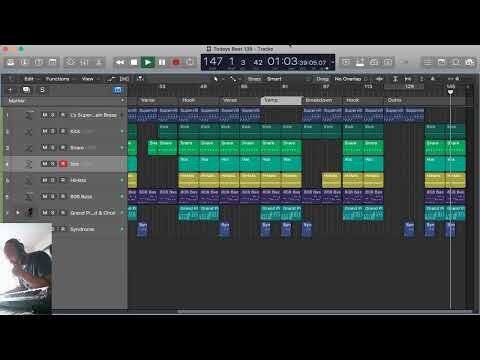Select the Hi-Hats track name
The image size is (480, 360).
coord(78,180)
